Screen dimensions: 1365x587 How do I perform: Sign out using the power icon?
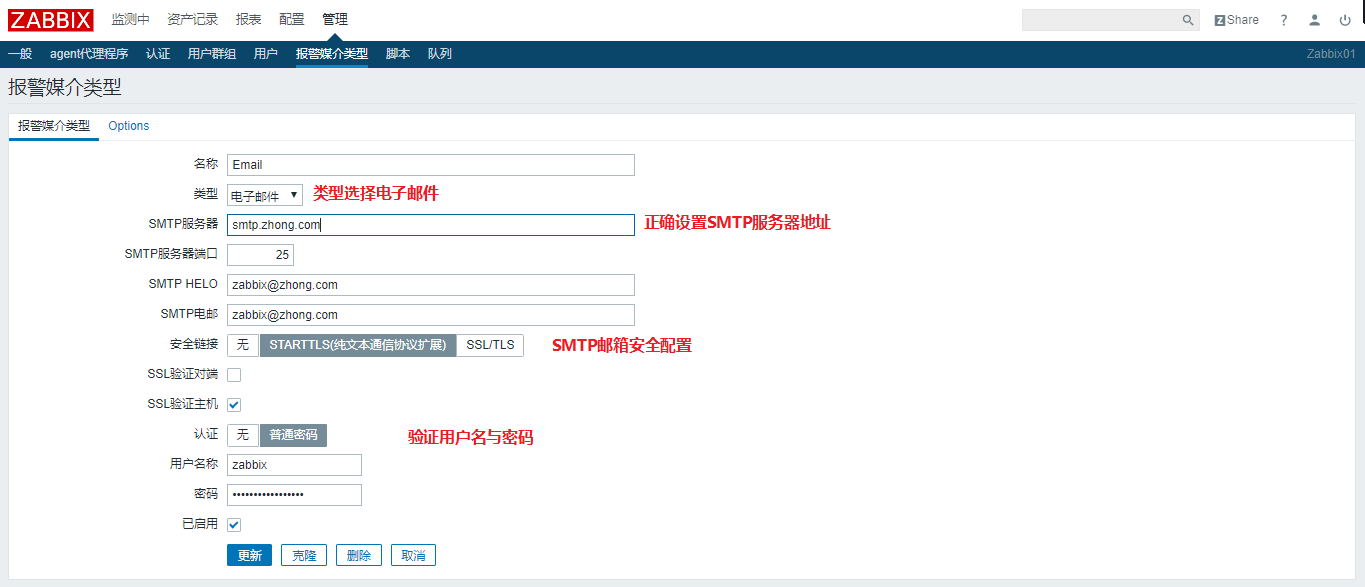click(x=1345, y=19)
